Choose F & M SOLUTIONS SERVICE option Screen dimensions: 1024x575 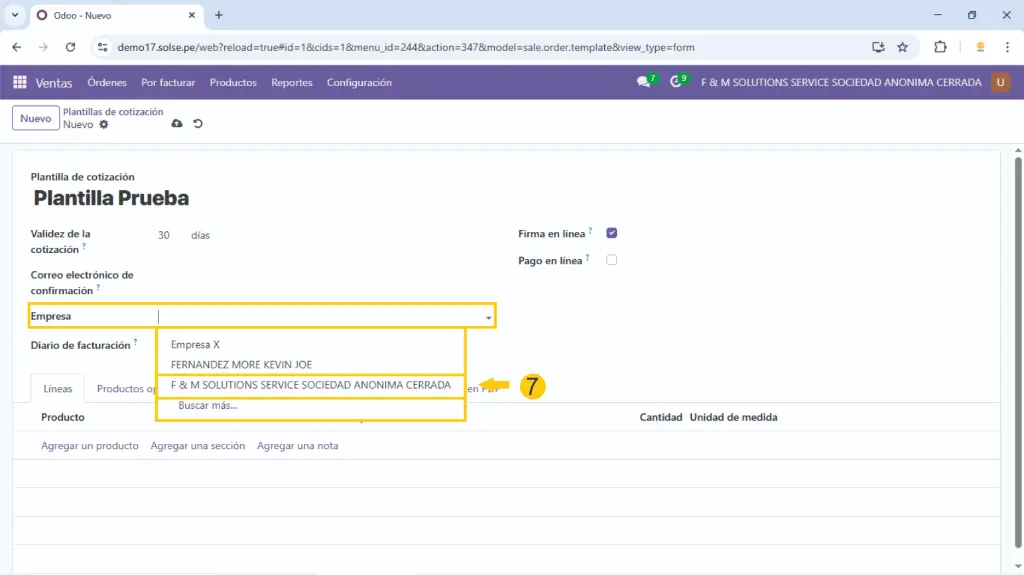coord(310,385)
